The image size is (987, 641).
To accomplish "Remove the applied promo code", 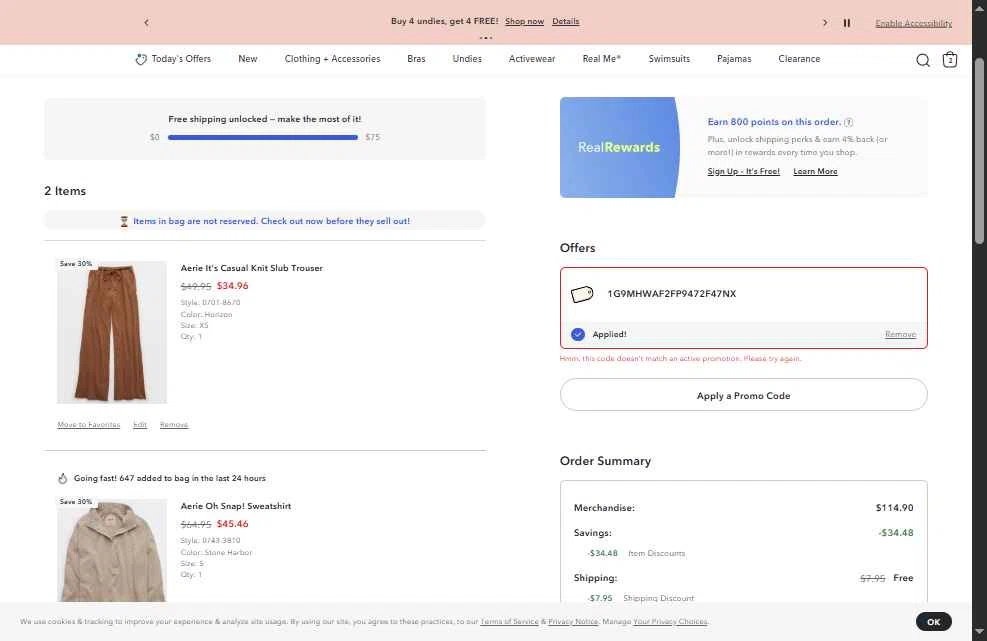I will pos(900,334).
